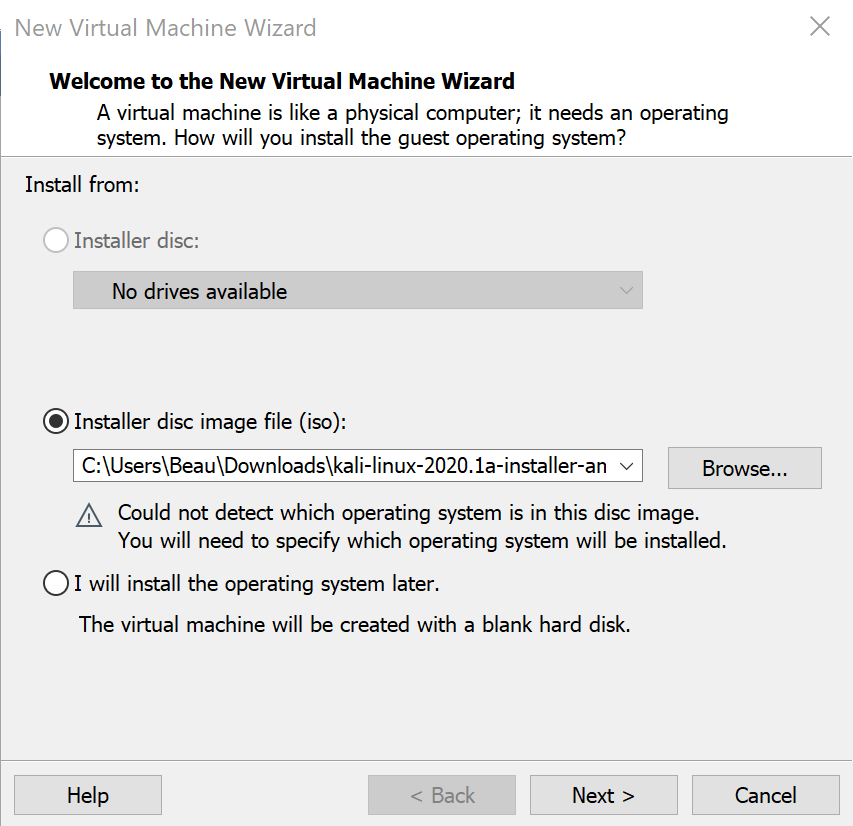Click the "No drives available" combo box text
The height and width of the screenshot is (826, 853).
tap(199, 291)
